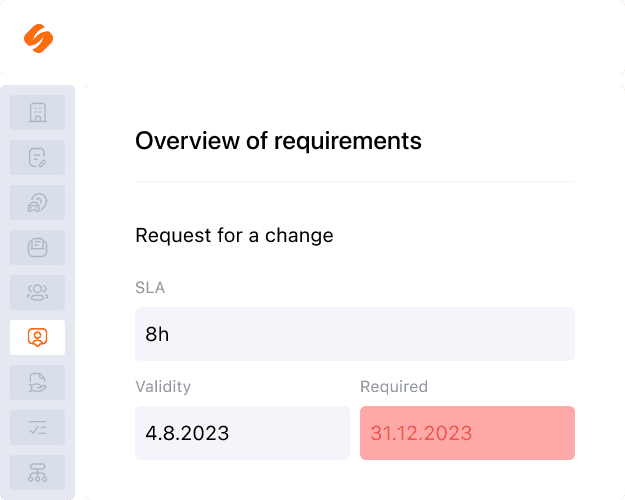Click the orange S logo
Screen dimensions: 625x500
[38, 38]
